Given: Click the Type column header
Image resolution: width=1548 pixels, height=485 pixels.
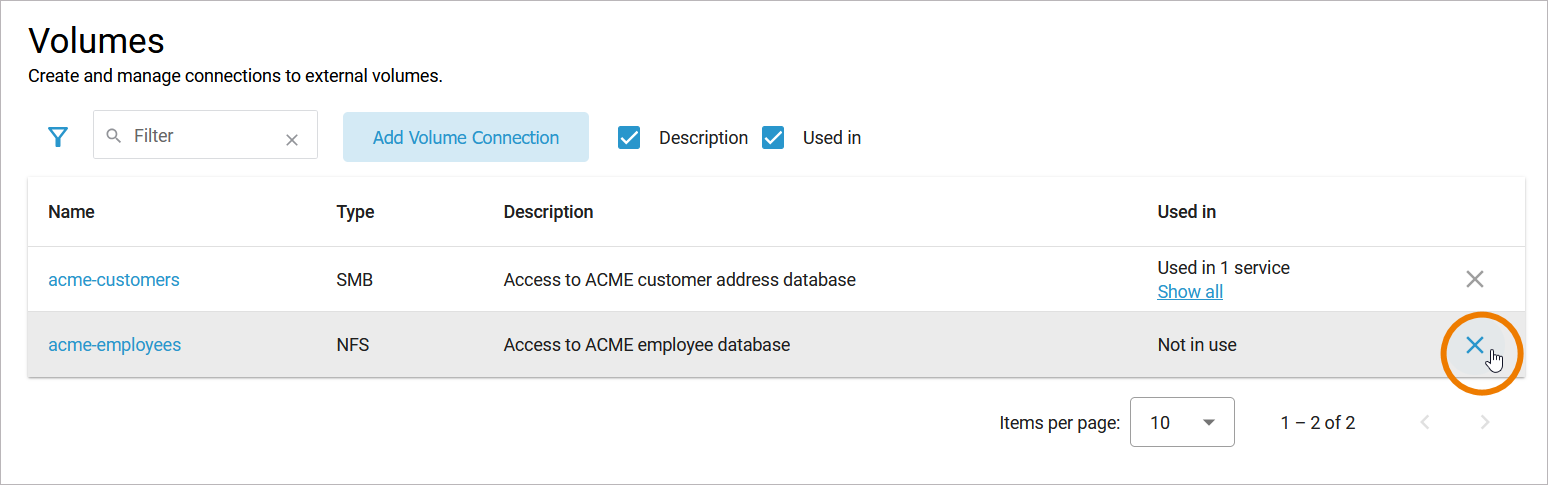Looking at the screenshot, I should tap(355, 212).
